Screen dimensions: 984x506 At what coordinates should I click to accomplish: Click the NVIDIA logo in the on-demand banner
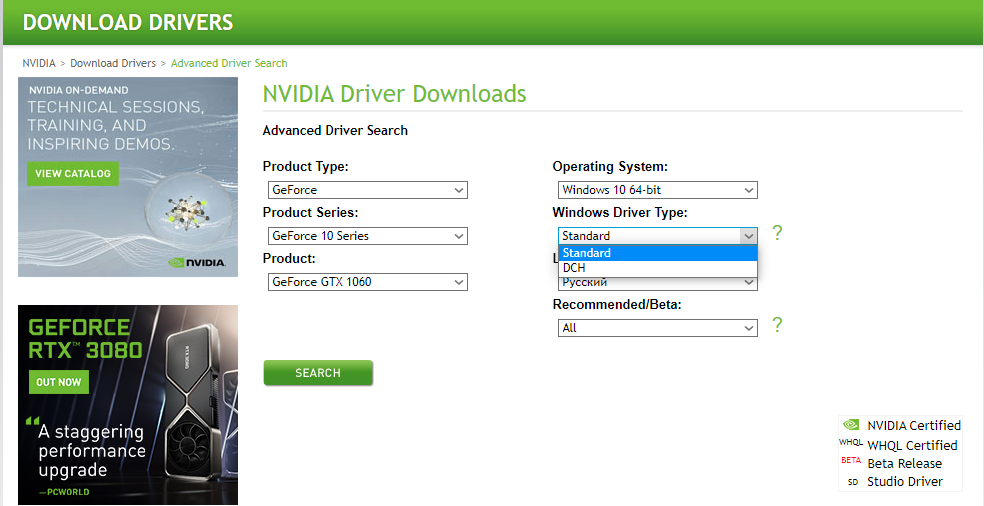pyautogui.click(x=203, y=263)
